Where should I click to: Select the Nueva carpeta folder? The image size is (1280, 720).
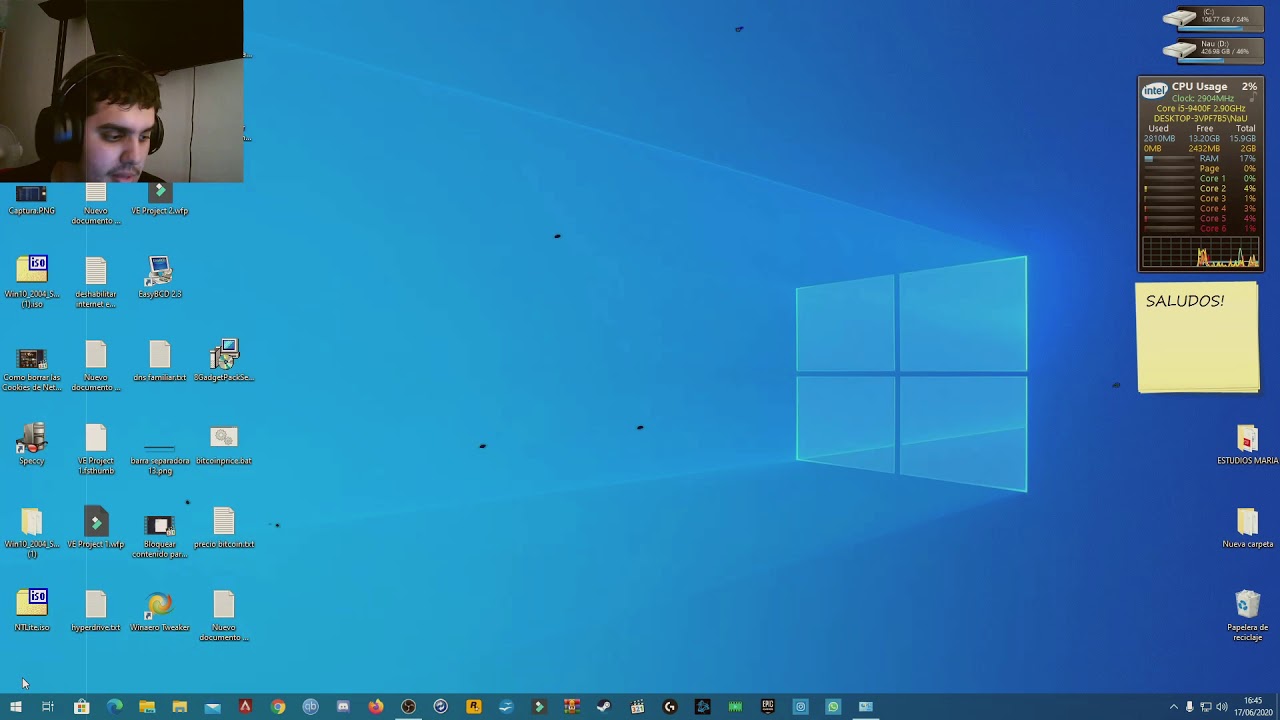1247,529
